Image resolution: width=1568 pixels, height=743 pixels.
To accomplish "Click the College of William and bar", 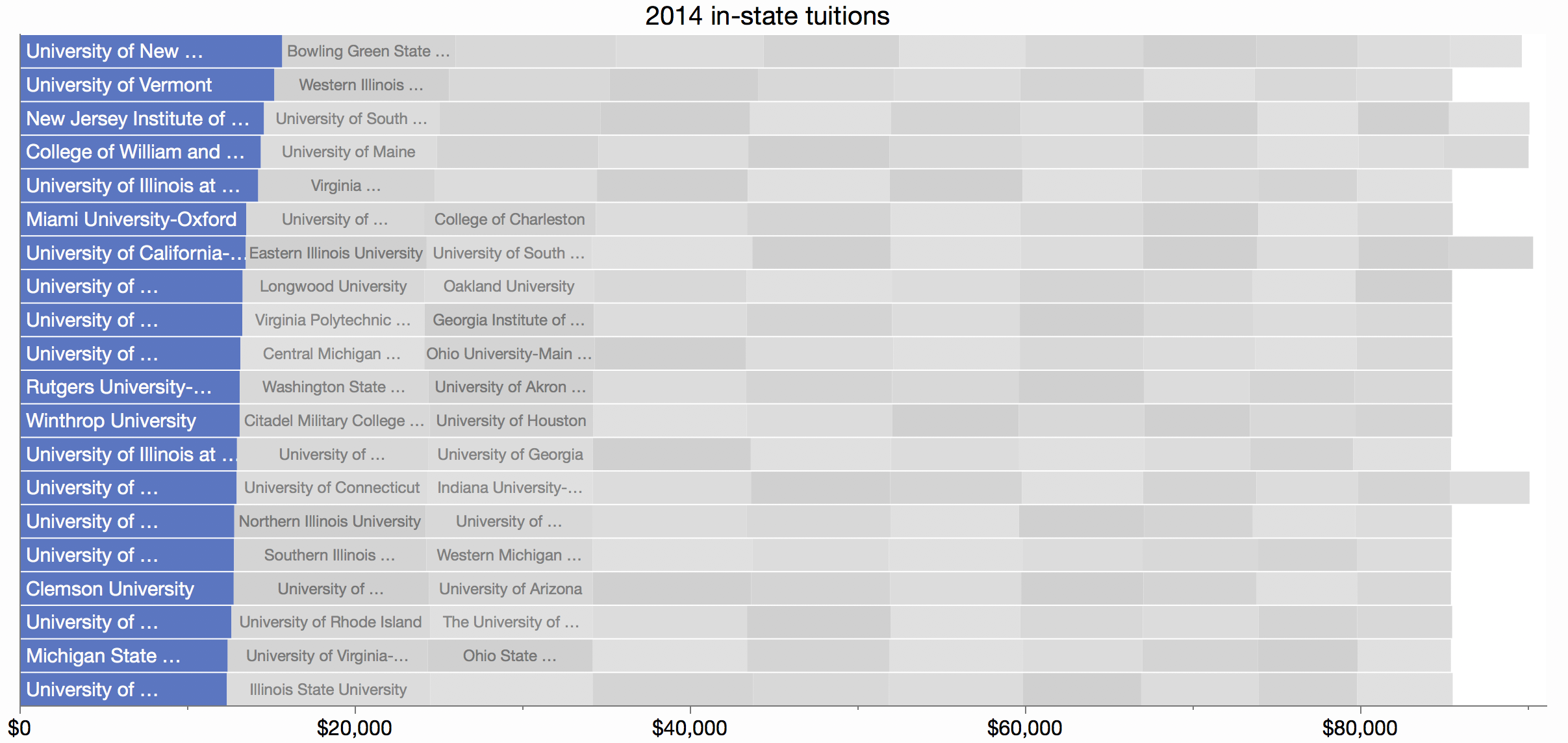I will click(x=140, y=152).
